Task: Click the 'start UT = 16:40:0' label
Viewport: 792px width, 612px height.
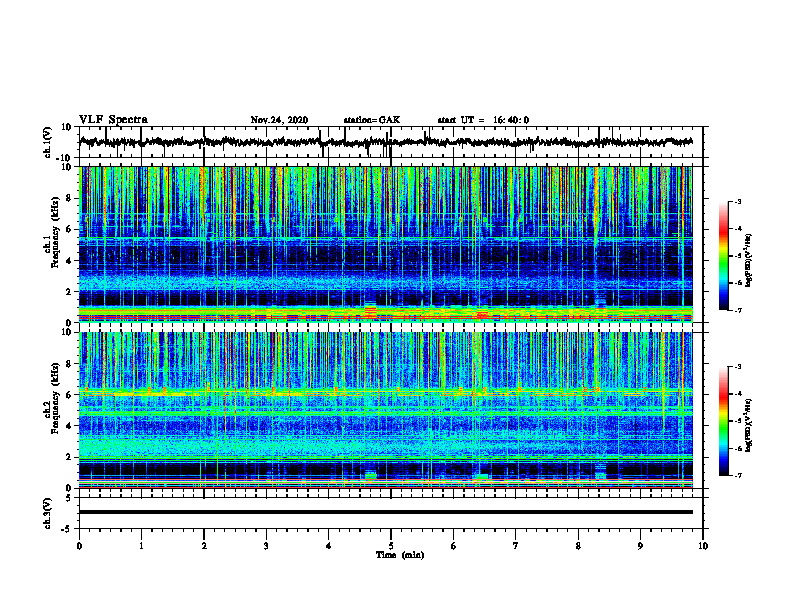Action: click(x=483, y=120)
